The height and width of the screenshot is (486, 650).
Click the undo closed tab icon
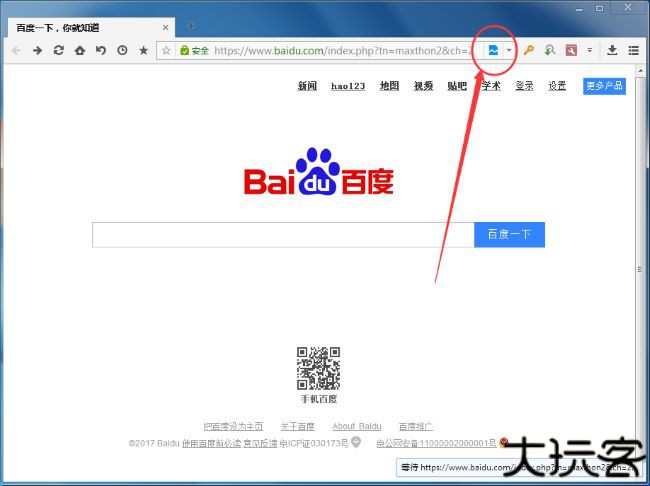(101, 51)
